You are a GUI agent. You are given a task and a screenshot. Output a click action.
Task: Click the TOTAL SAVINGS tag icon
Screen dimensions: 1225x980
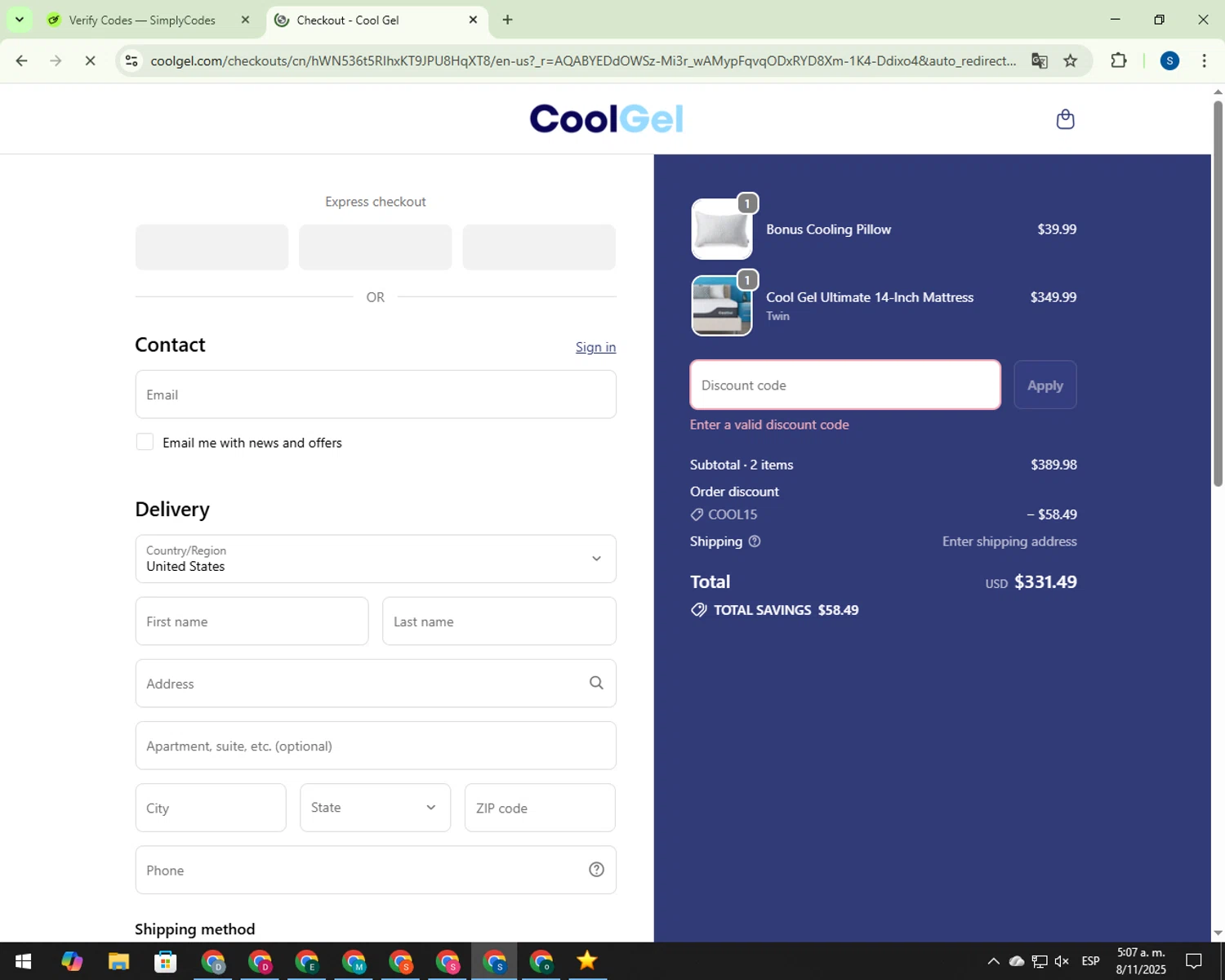coord(698,610)
